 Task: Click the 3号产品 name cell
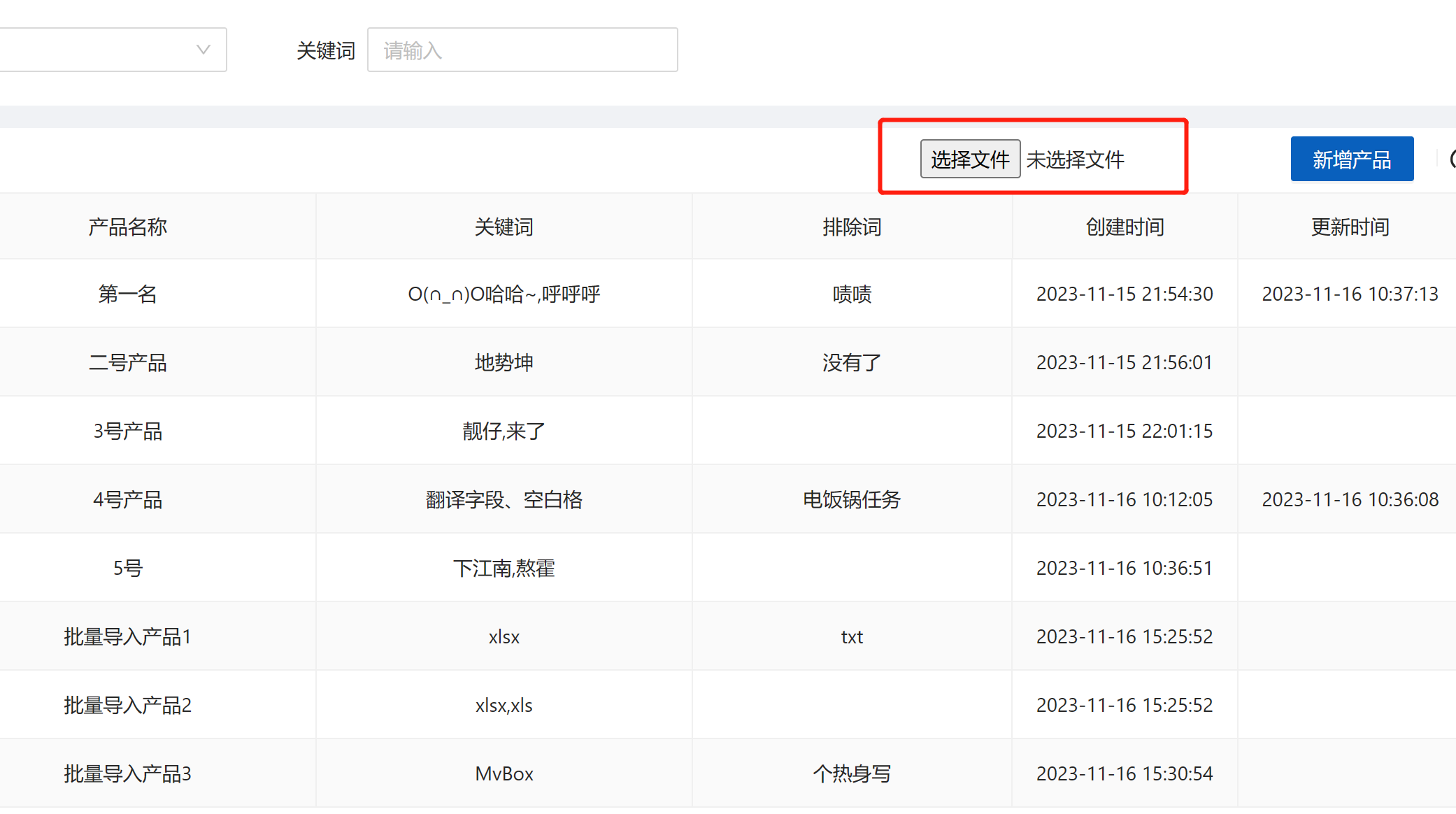pyautogui.click(x=127, y=431)
